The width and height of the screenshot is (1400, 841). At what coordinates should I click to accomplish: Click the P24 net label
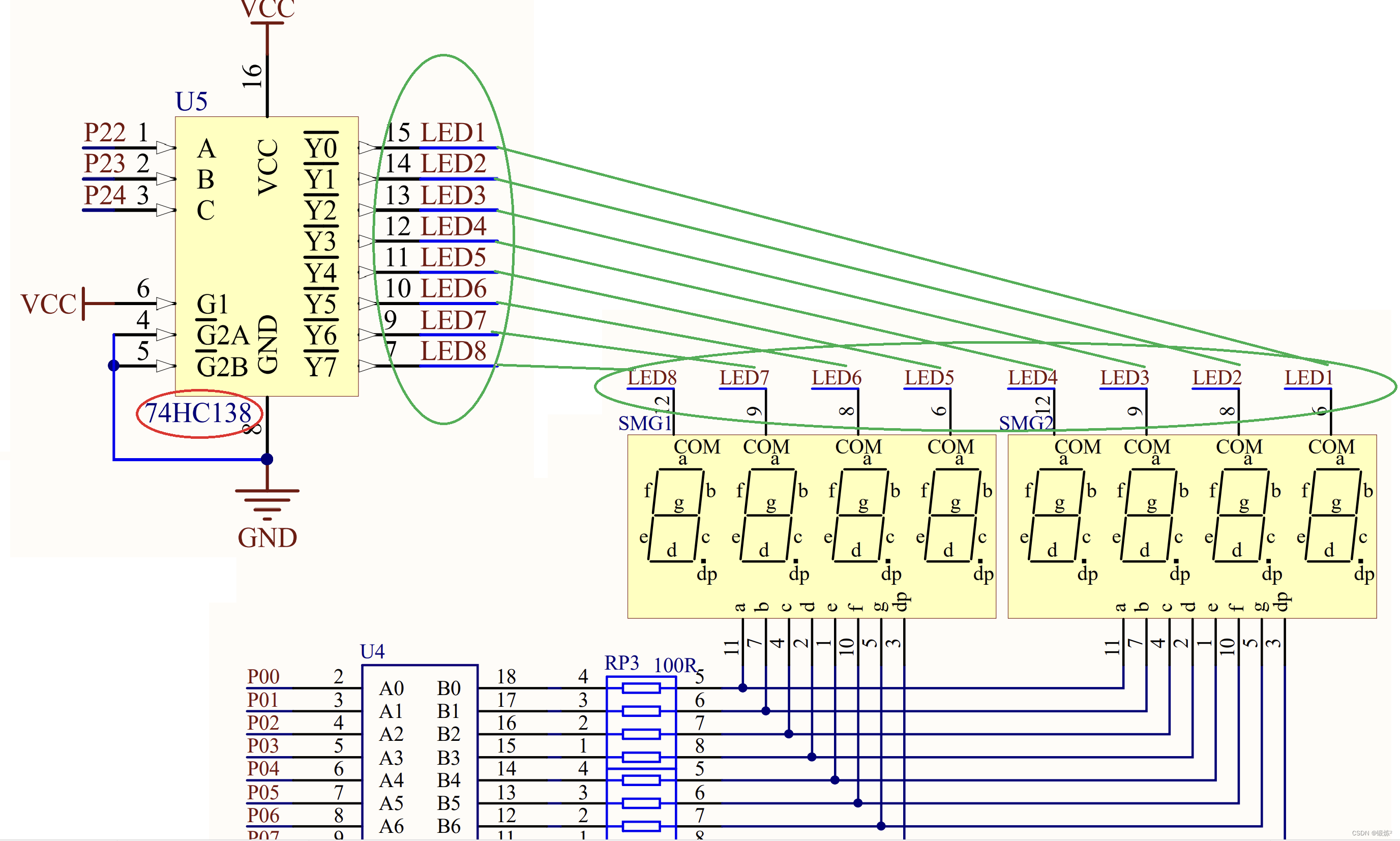pyautogui.click(x=104, y=195)
